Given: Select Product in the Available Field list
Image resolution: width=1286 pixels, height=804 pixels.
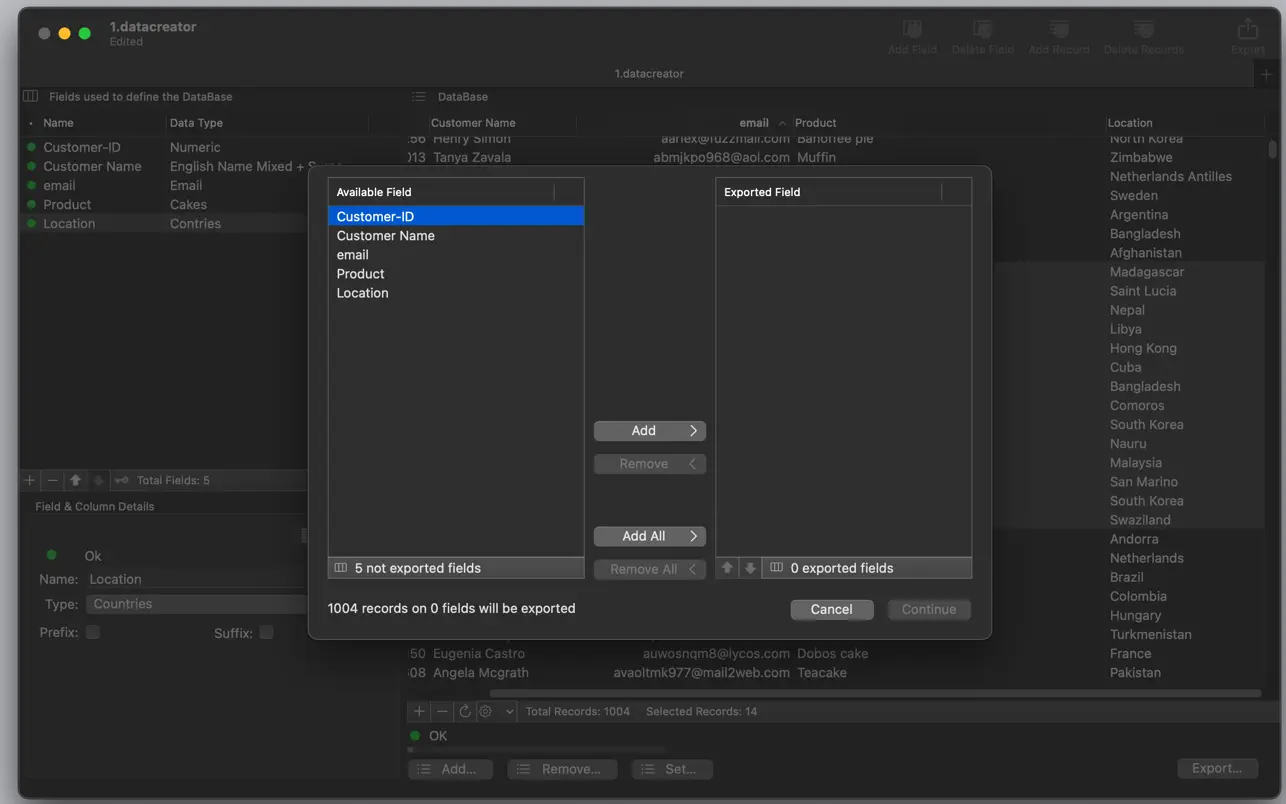Looking at the screenshot, I should (456, 273).
